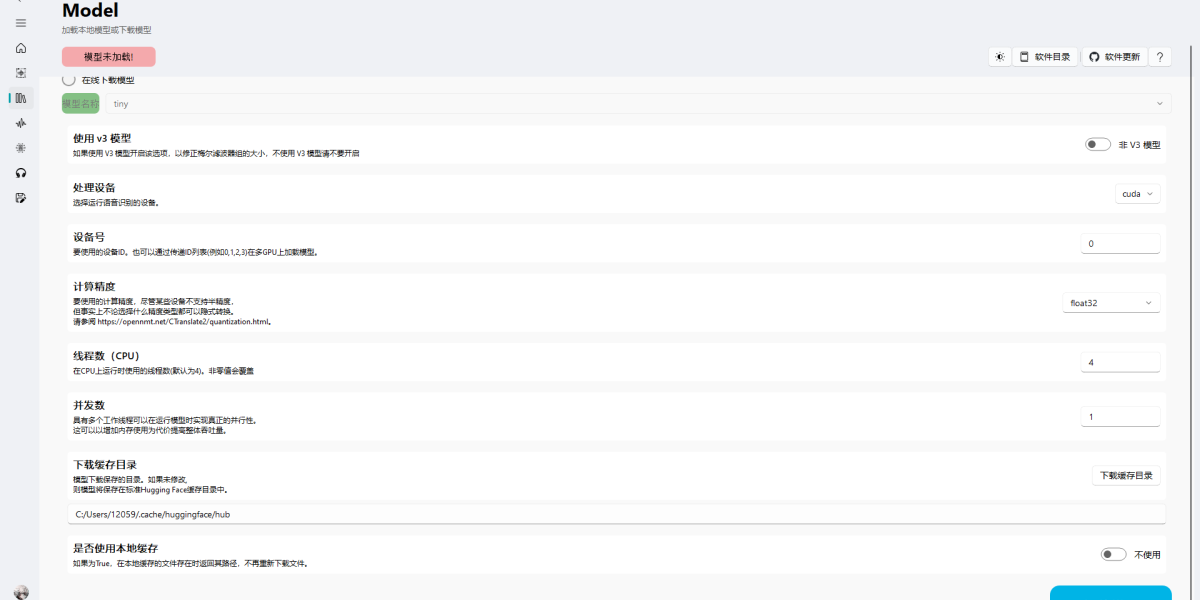Enable the 使用 v3 模型 switch
This screenshot has width=1200, height=600.
pyautogui.click(x=1097, y=145)
